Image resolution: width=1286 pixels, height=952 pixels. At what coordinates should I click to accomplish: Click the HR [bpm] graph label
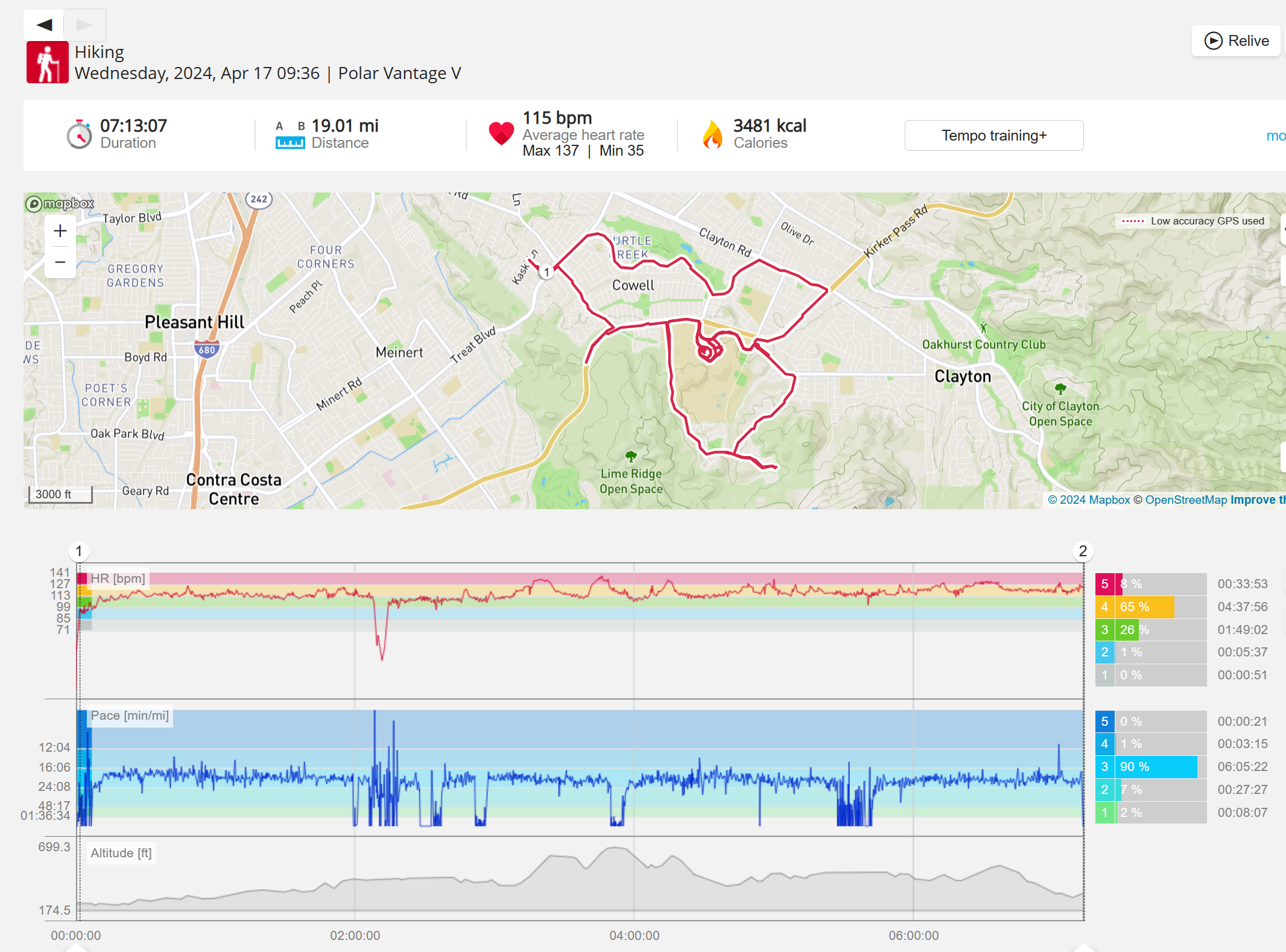coord(118,579)
